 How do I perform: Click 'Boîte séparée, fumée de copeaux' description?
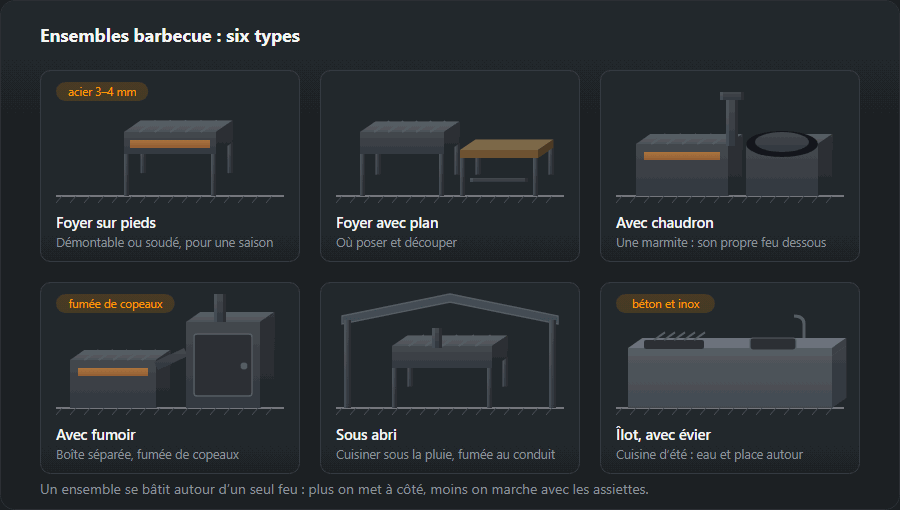coord(148,454)
